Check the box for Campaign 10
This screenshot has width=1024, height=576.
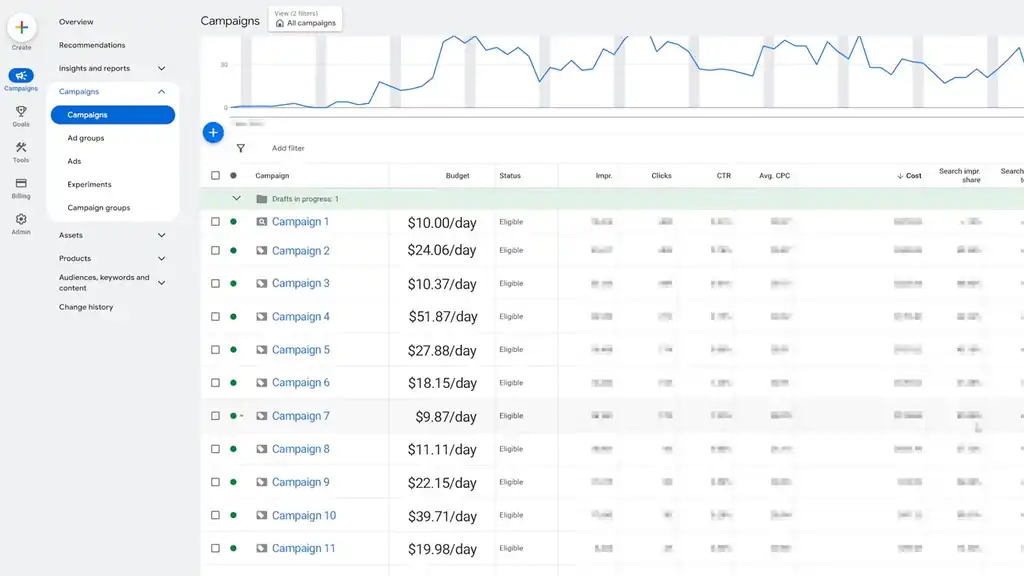click(216, 515)
